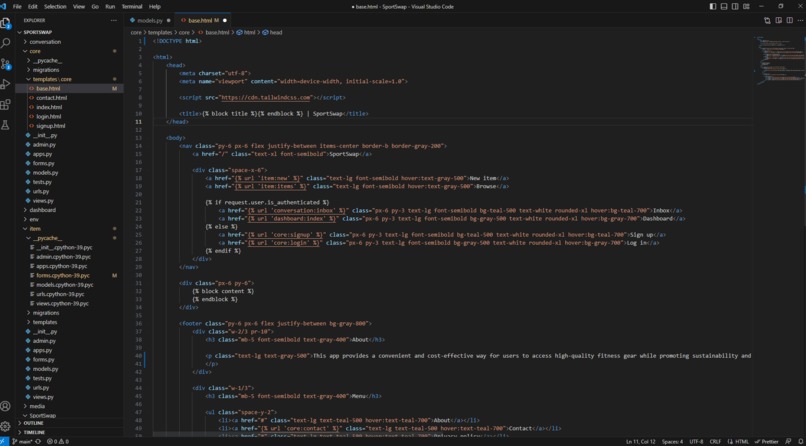Open signup.html in Explorer
Viewport: 806px width, 446px height.
click(x=50, y=126)
